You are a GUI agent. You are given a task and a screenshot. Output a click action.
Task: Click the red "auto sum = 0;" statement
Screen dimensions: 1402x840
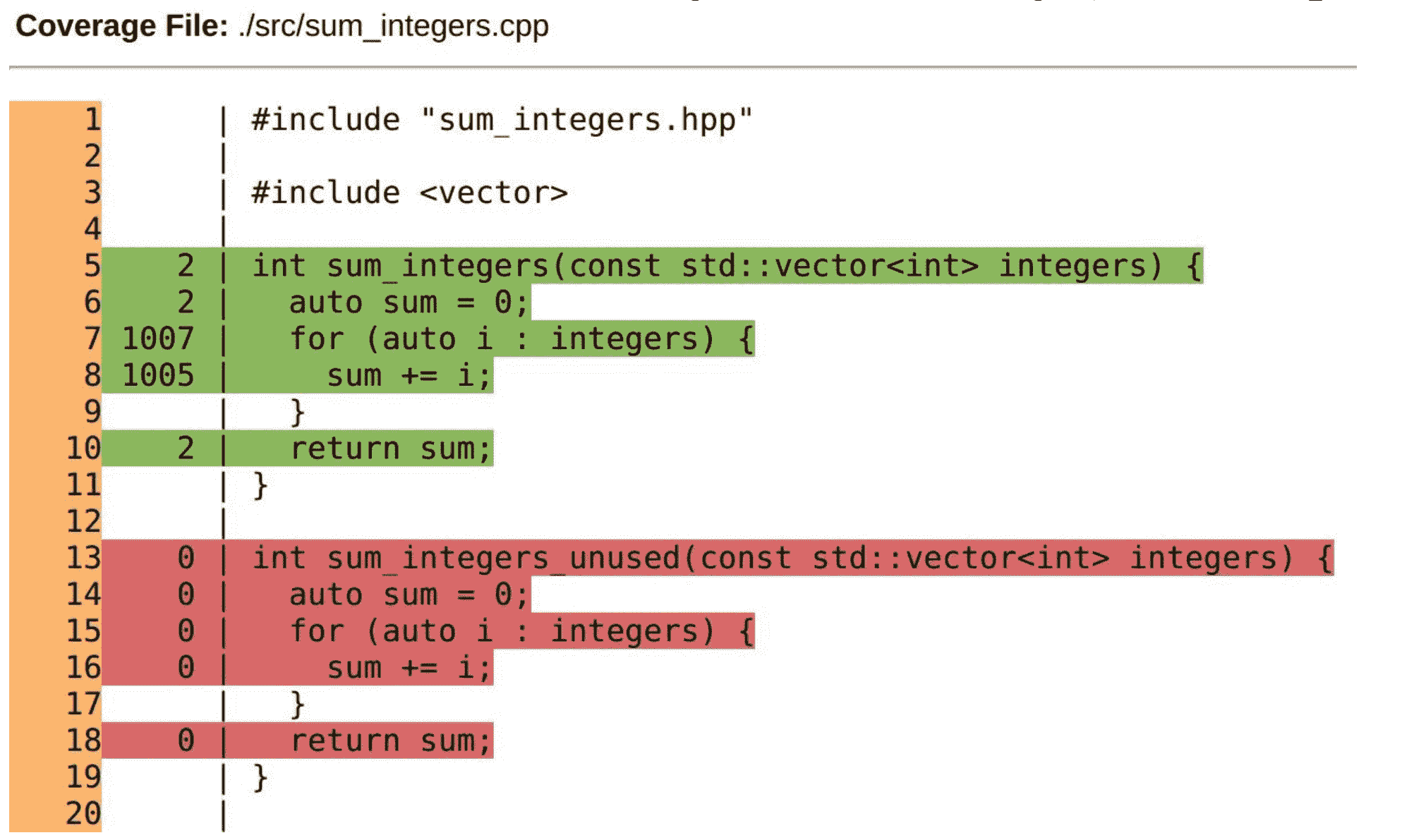pos(409,595)
